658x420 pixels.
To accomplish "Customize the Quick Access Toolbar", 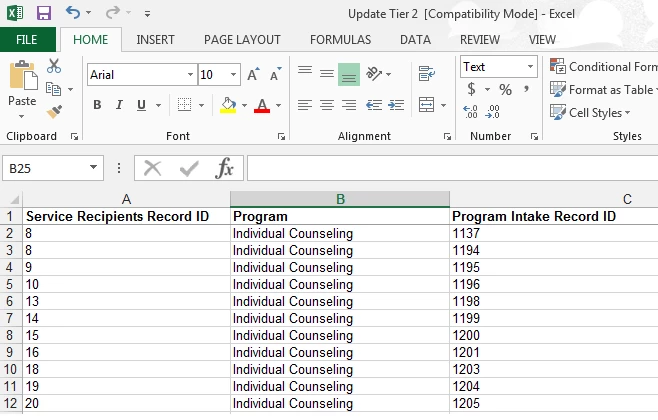I will pyautogui.click(x=147, y=14).
